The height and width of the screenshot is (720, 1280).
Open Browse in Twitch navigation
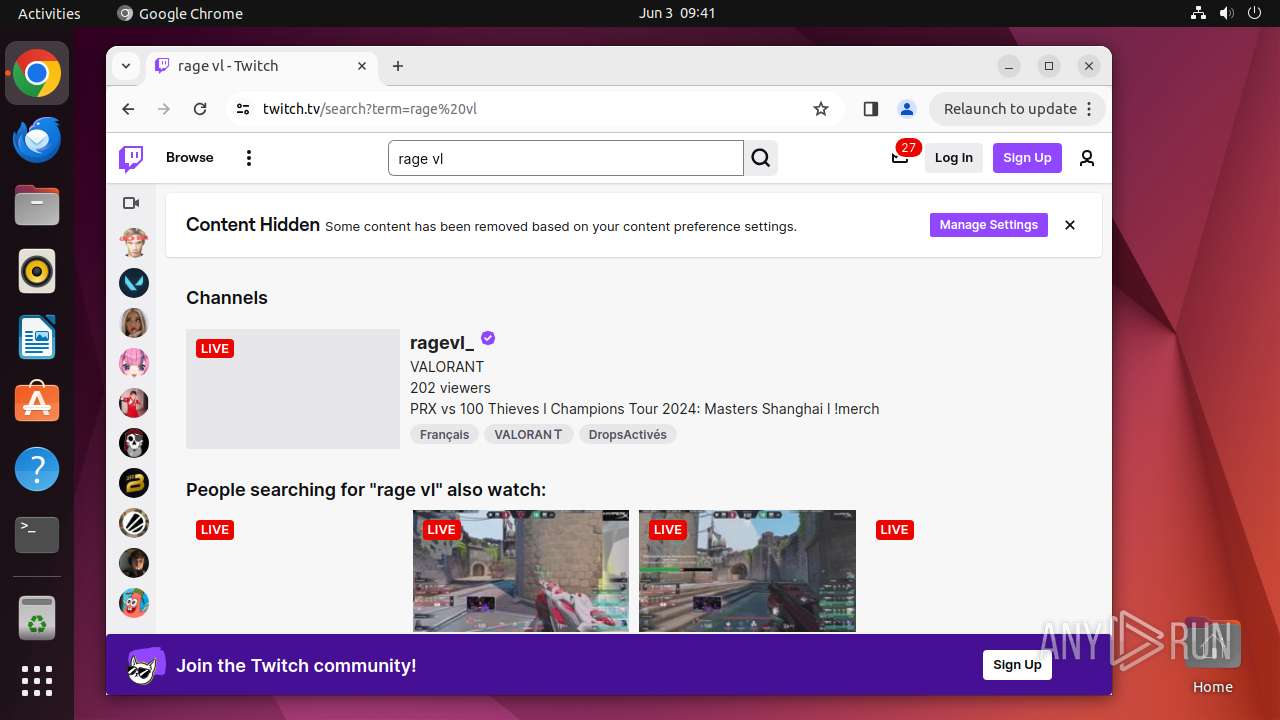[x=190, y=158]
